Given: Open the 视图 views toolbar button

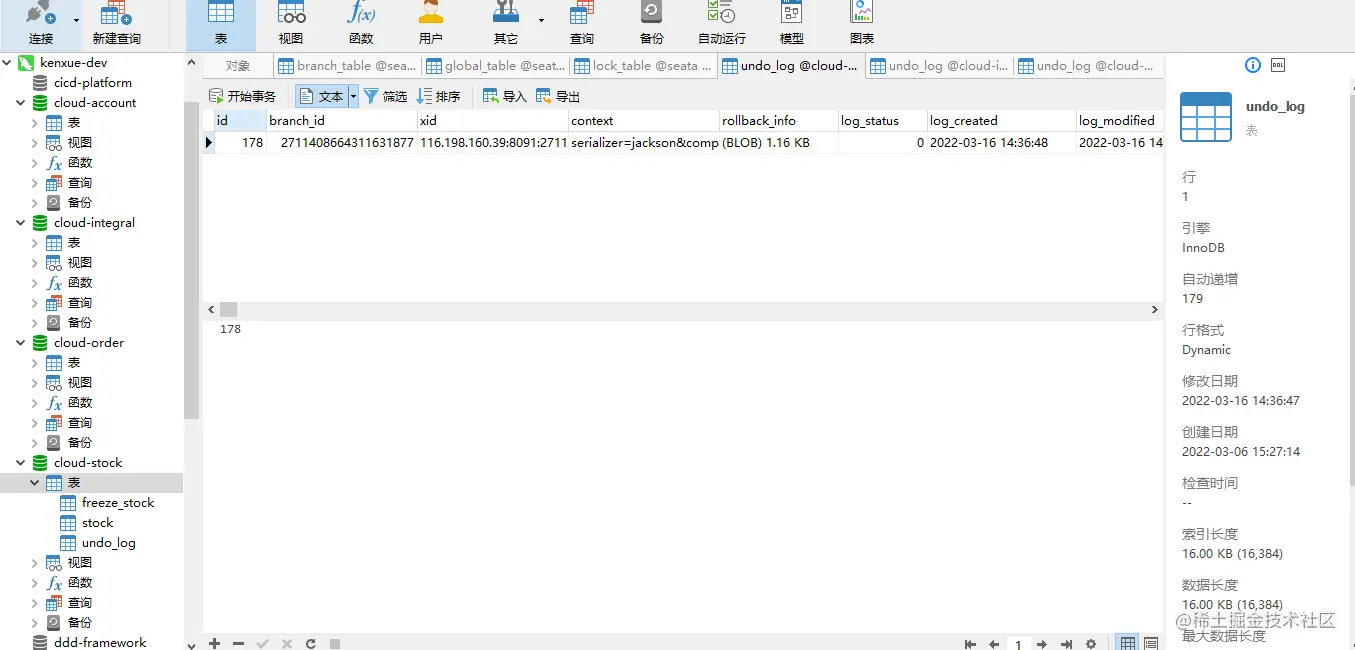Looking at the screenshot, I should [x=291, y=24].
